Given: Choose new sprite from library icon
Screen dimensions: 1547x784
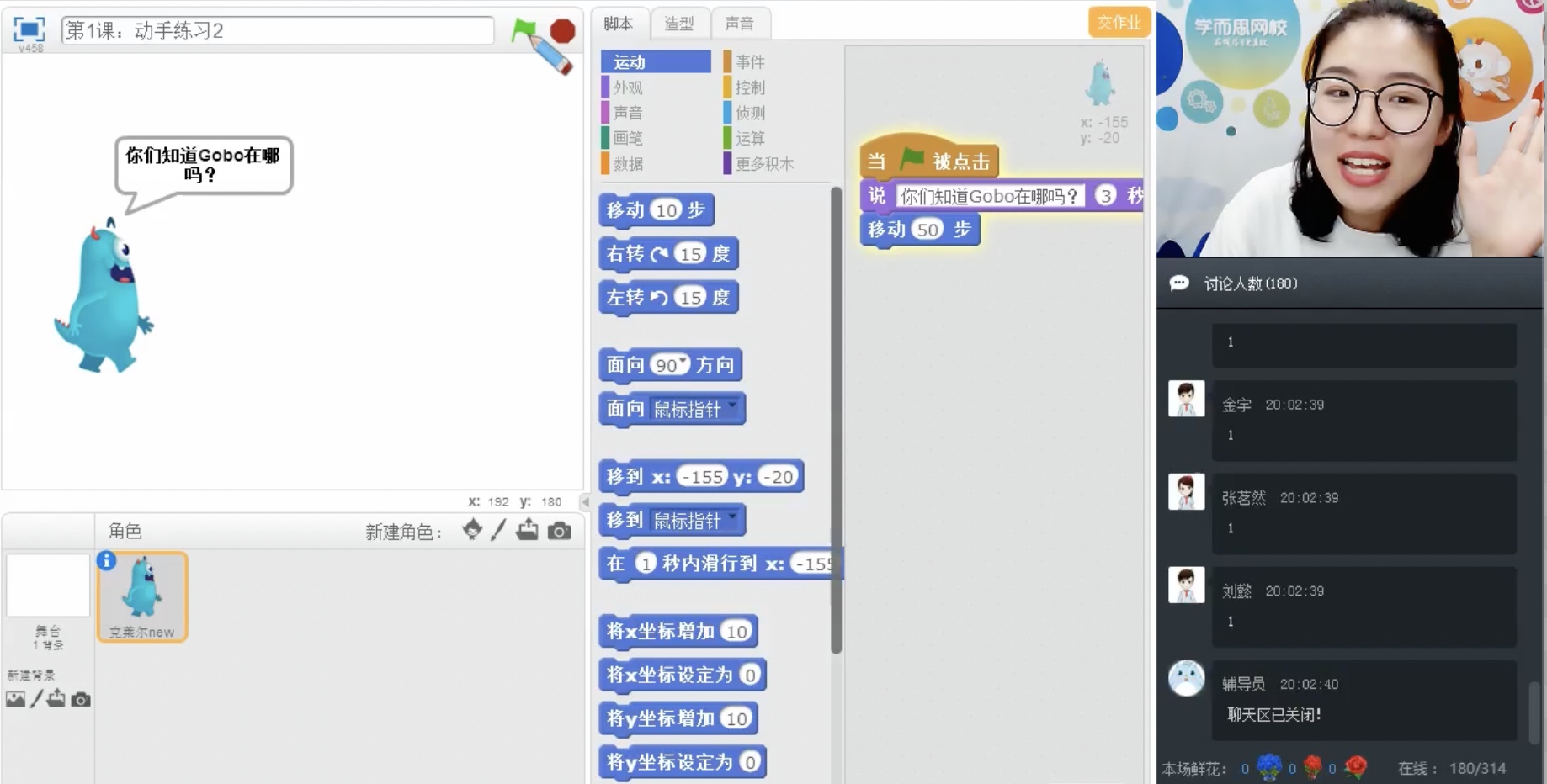Looking at the screenshot, I should [x=472, y=530].
